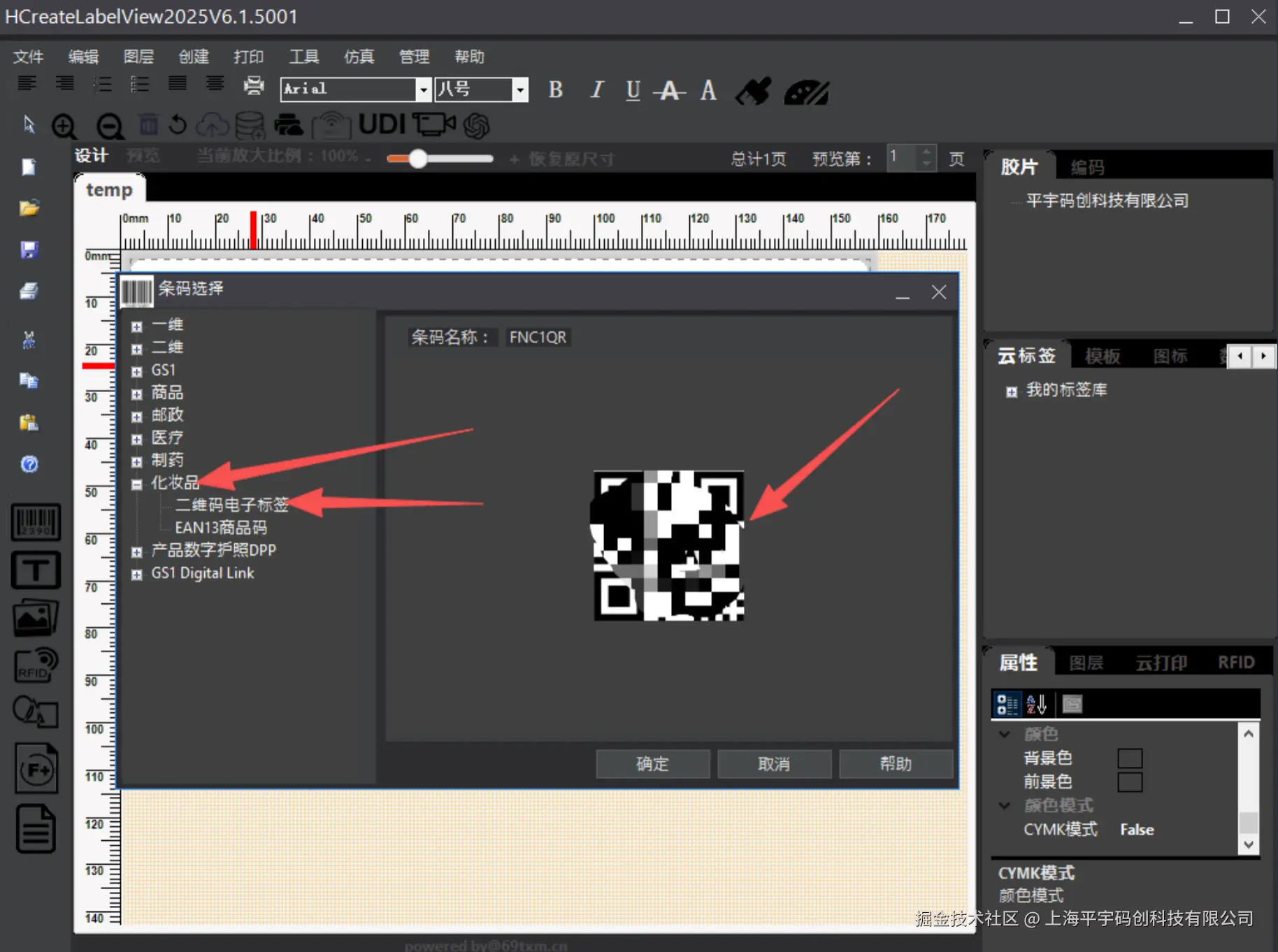Toggle underline formatting
The height and width of the screenshot is (952, 1278).
click(633, 90)
